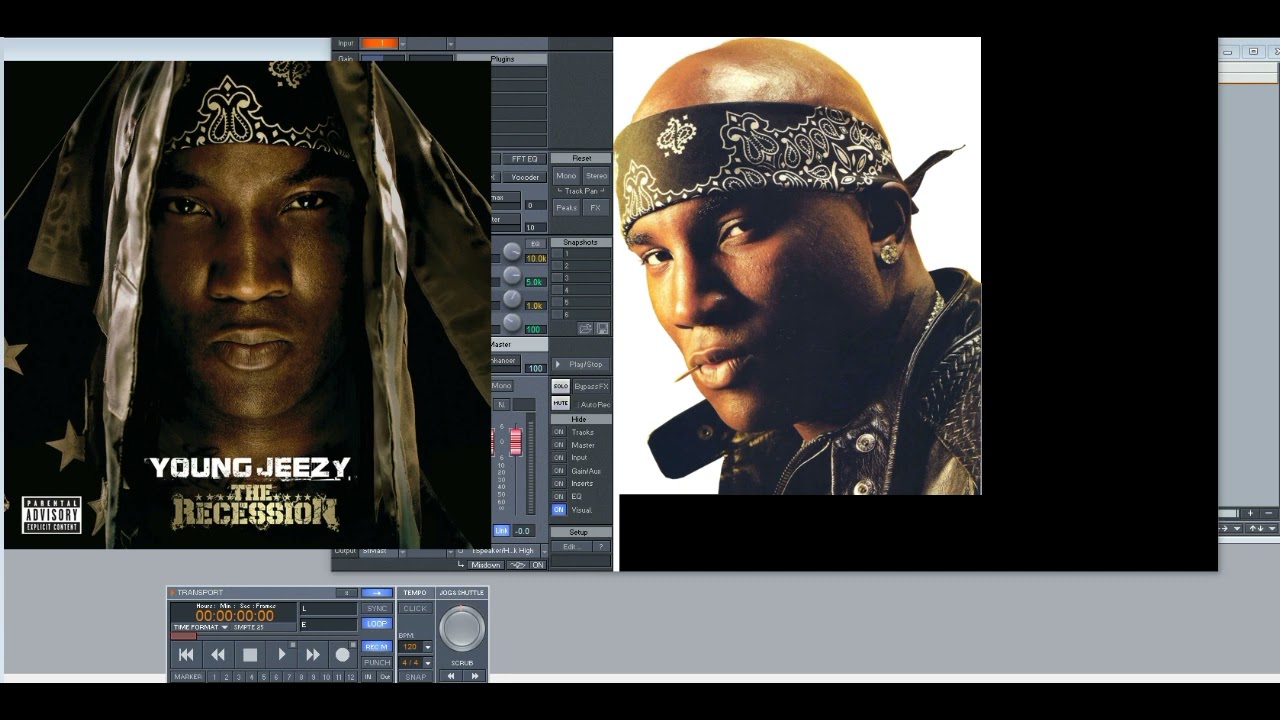1280x720 pixels.
Task: Click the MARKER button
Action: pyautogui.click(x=188, y=677)
